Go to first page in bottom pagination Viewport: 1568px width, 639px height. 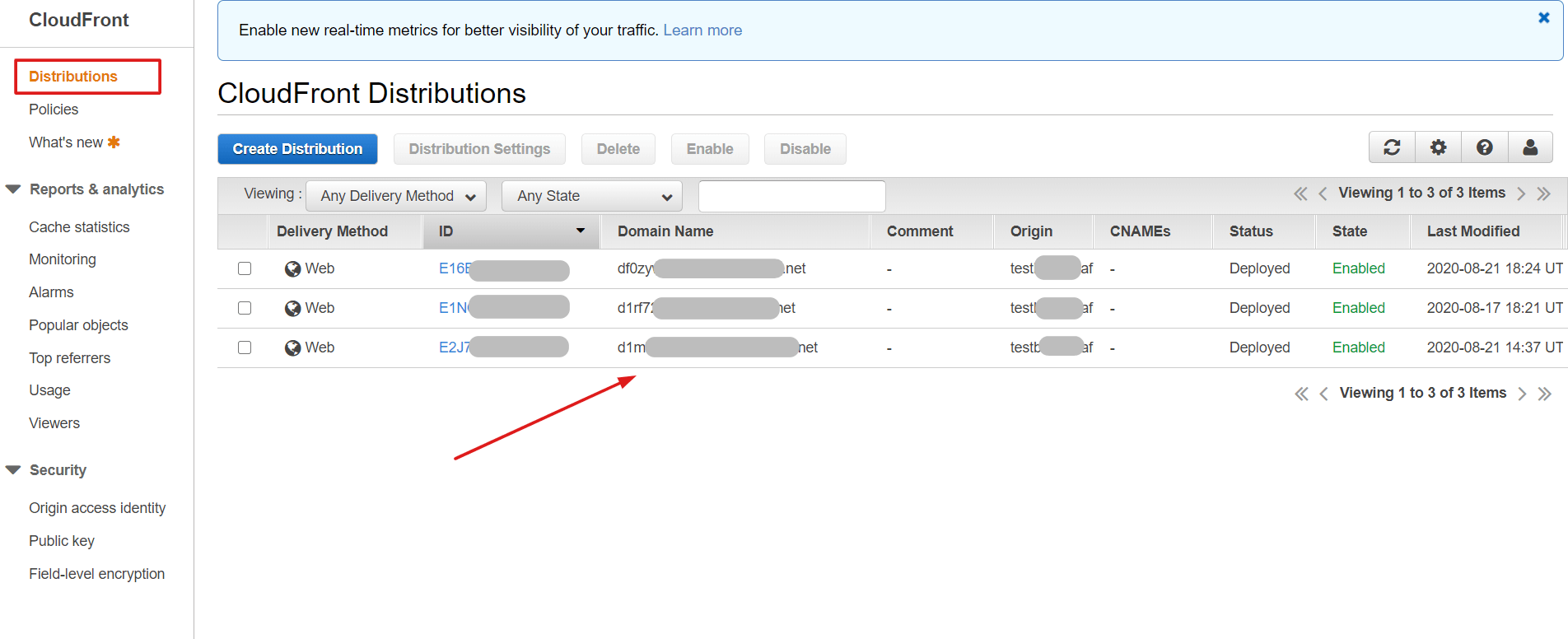pos(1301,394)
